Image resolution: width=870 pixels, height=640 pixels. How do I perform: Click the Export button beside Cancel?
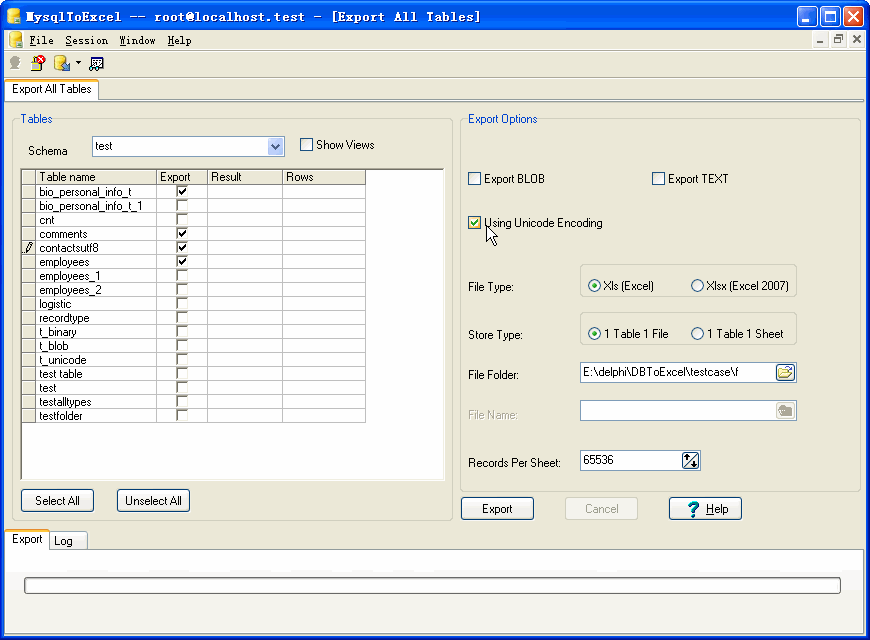point(497,509)
